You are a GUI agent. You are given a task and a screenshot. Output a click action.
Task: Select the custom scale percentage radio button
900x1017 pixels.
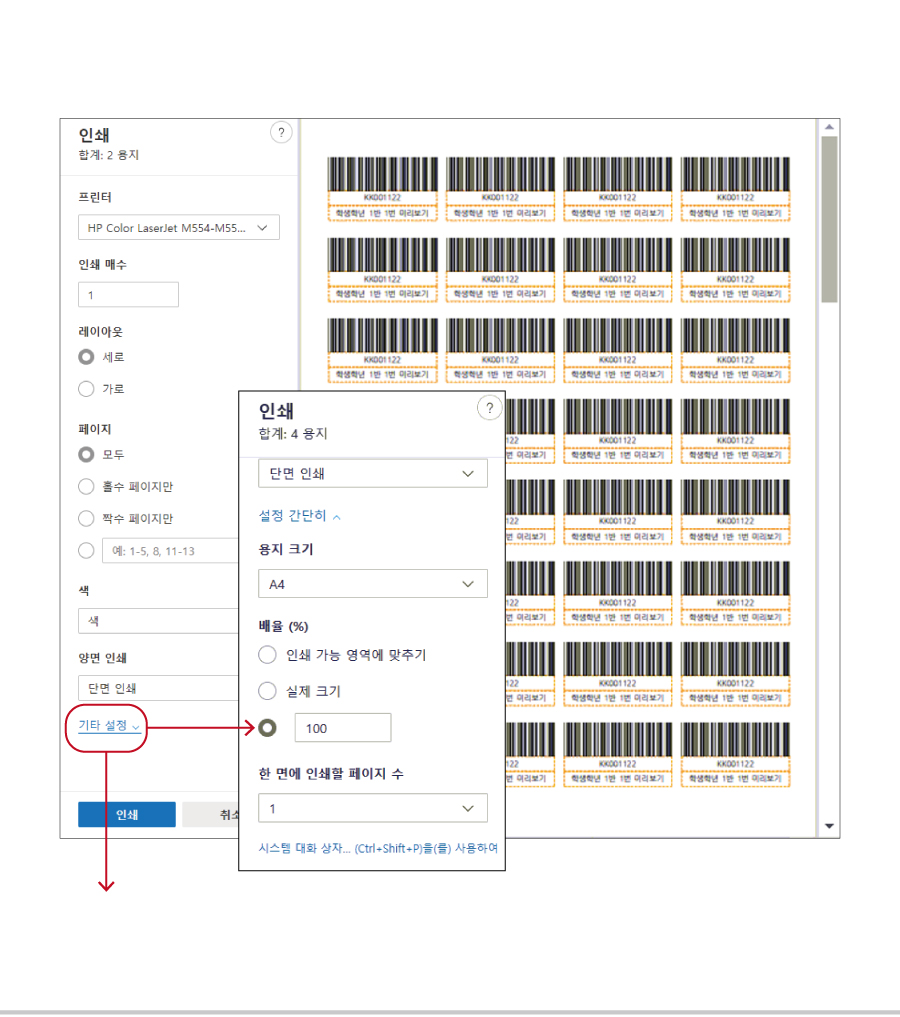pos(267,728)
